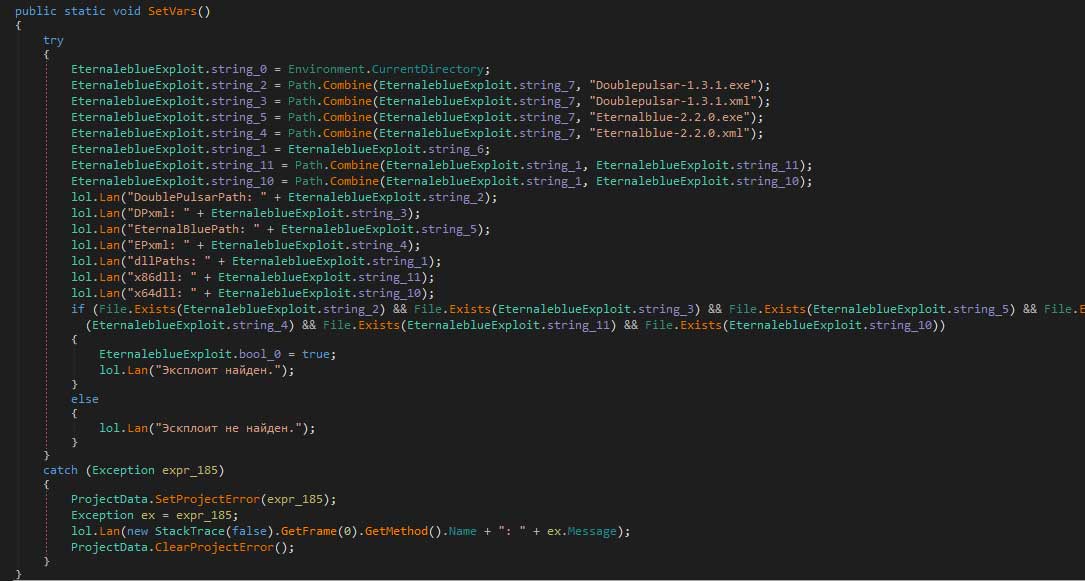Screen dimensions: 1085x581
Task: Click the if keyword before File.Exists
Action: click(78, 309)
